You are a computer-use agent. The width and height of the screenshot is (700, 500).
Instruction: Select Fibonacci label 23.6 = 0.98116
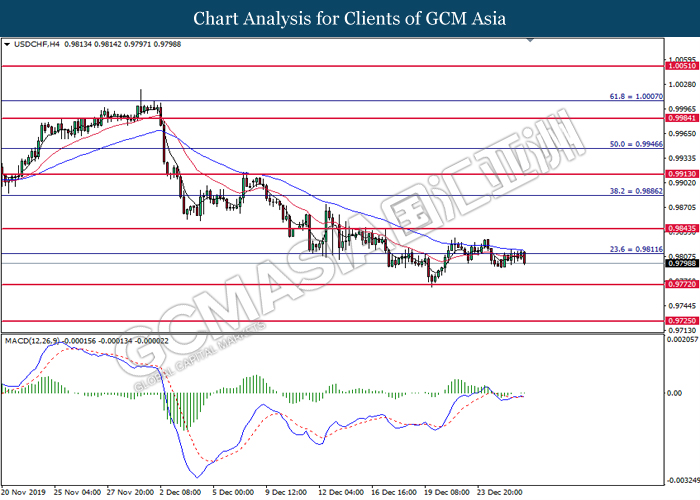coord(636,249)
